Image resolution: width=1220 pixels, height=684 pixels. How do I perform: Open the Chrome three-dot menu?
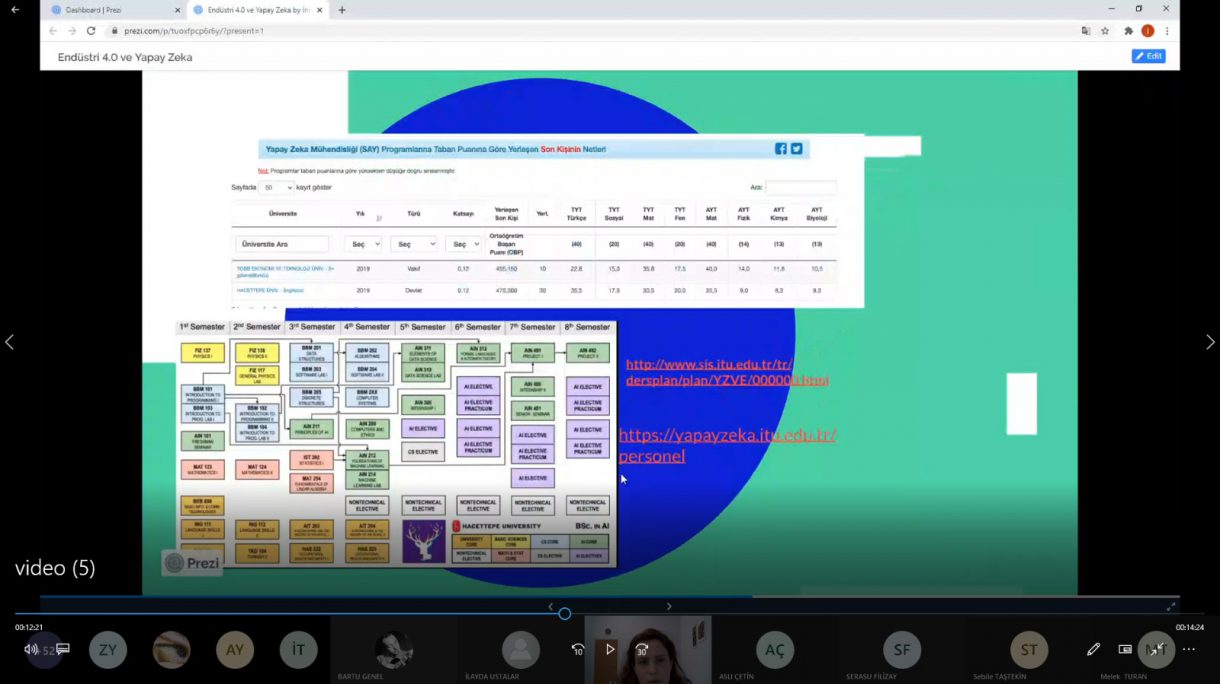tap(1167, 31)
